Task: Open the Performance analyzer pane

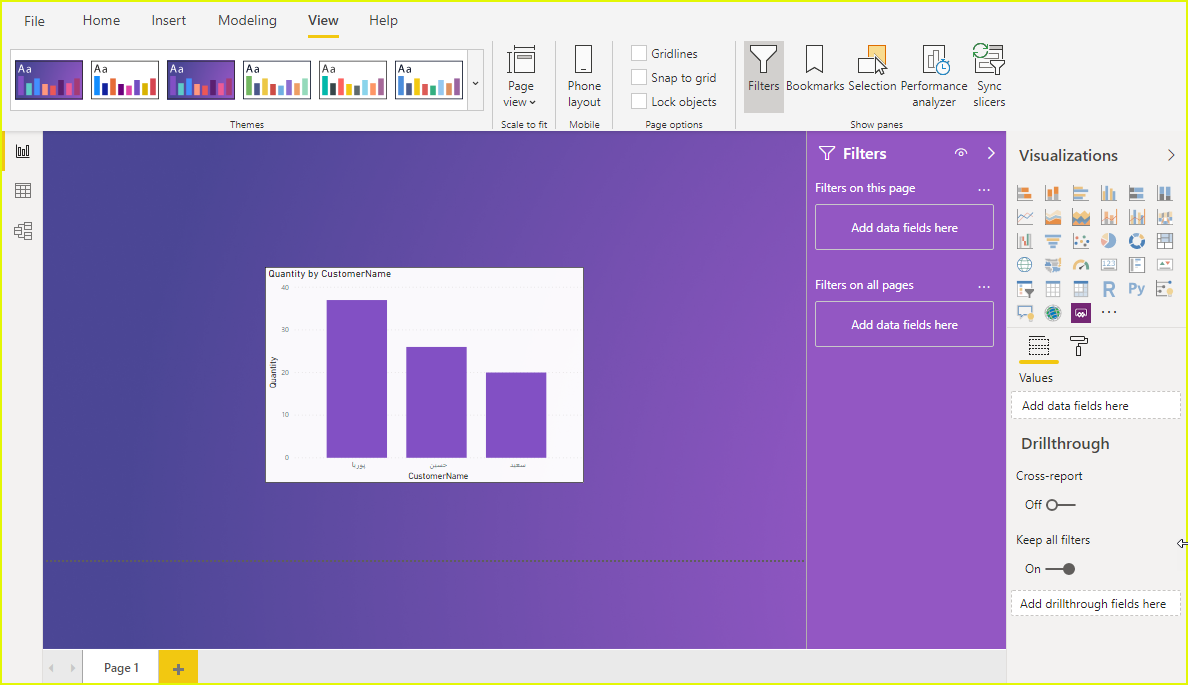Action: 933,77
